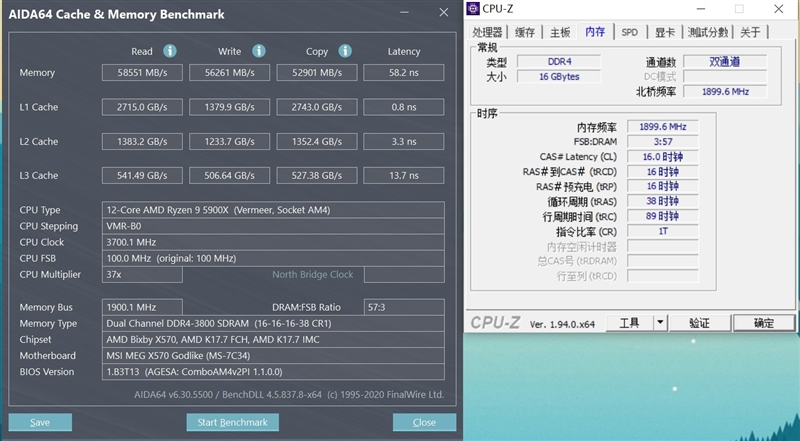Open the 測試分數 tab in CPU-Z

click(x=708, y=32)
